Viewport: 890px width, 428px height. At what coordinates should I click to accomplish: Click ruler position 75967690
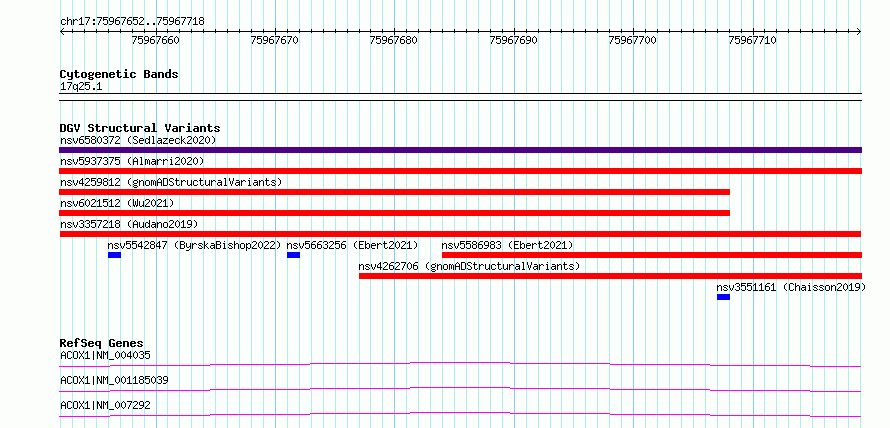click(x=514, y=40)
